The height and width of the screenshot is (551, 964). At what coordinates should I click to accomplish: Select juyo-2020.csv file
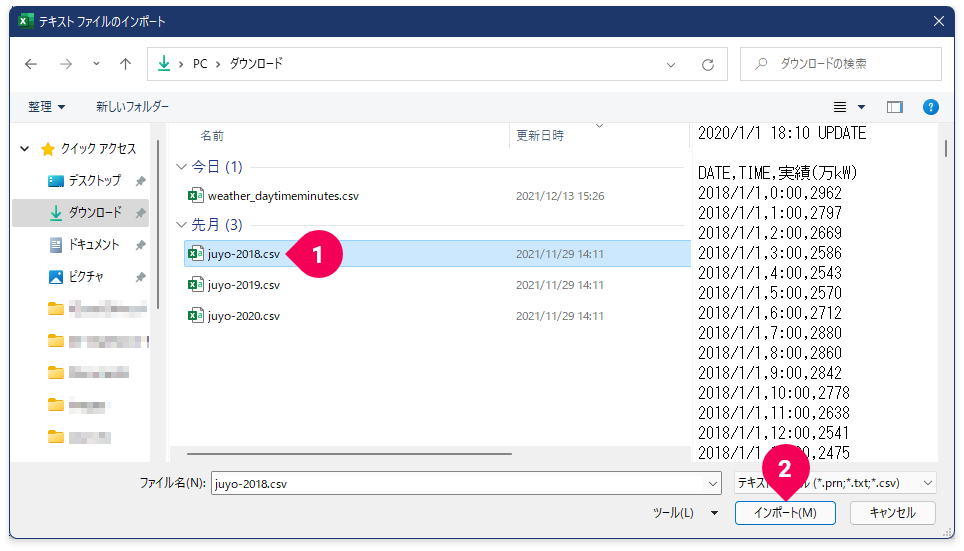pos(243,316)
